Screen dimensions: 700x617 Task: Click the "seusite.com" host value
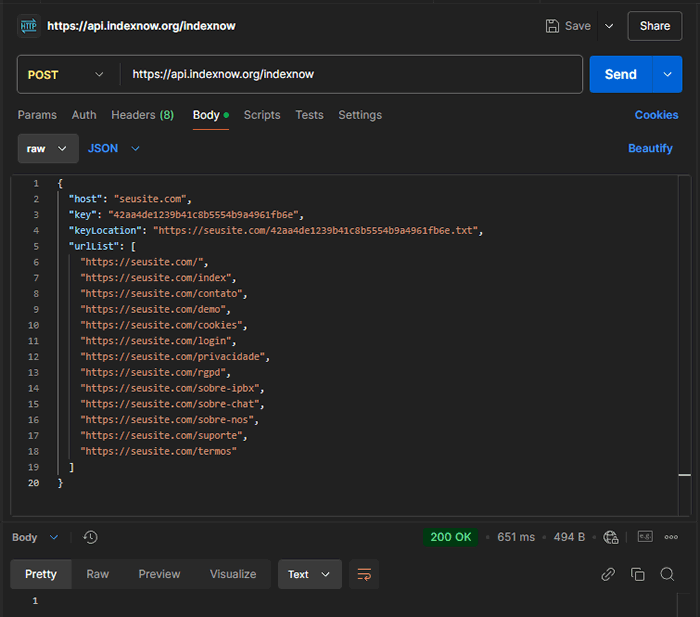[150, 199]
